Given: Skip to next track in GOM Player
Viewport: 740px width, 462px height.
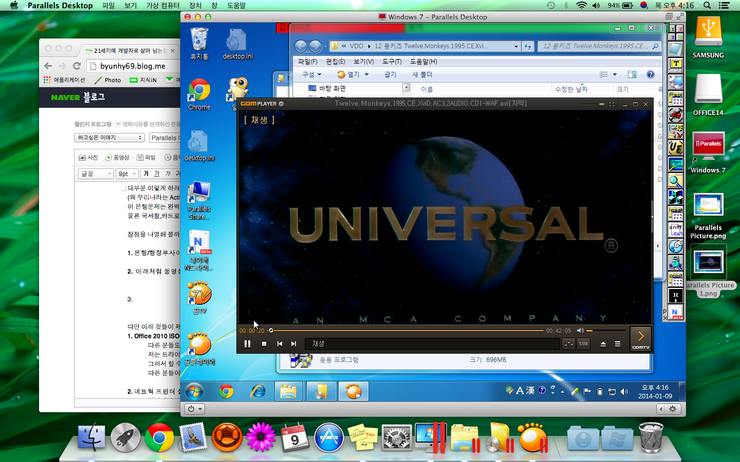Looking at the screenshot, I should click(x=294, y=344).
